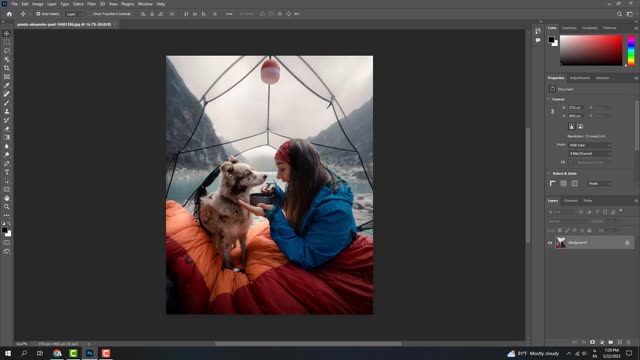The height and width of the screenshot is (360, 640).
Task: Open the Window menu
Action: tap(145, 4)
